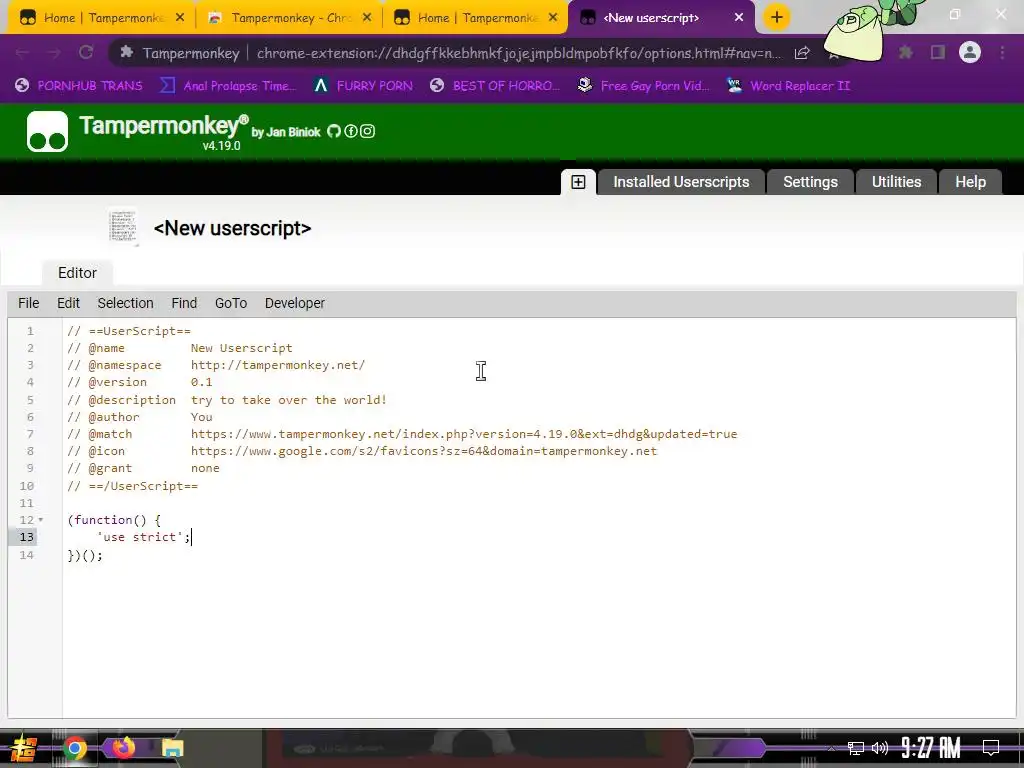
Task: Open the Find menu in the editor
Action: click(x=184, y=303)
